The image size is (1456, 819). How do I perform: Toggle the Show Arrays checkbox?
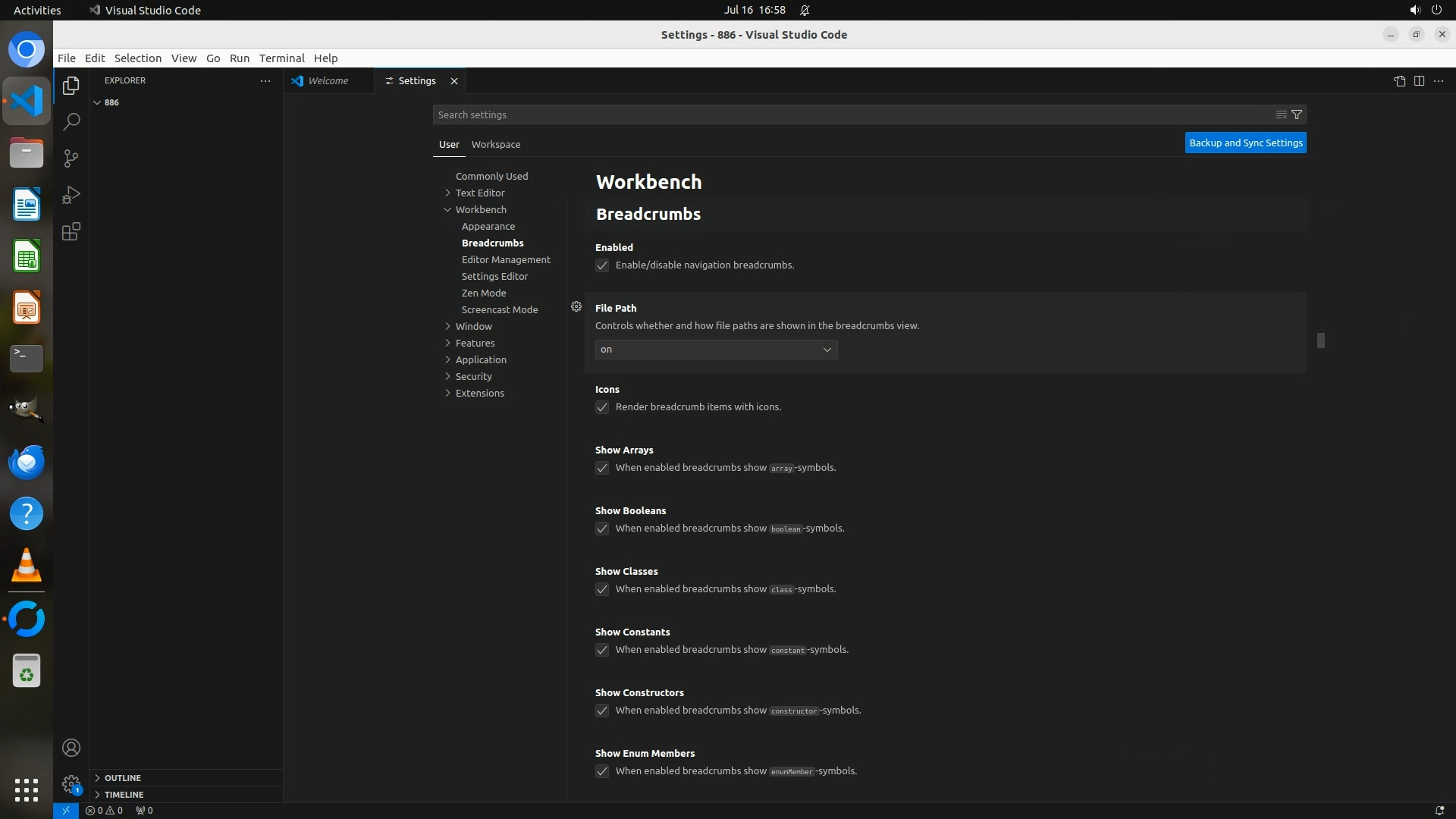tap(602, 468)
